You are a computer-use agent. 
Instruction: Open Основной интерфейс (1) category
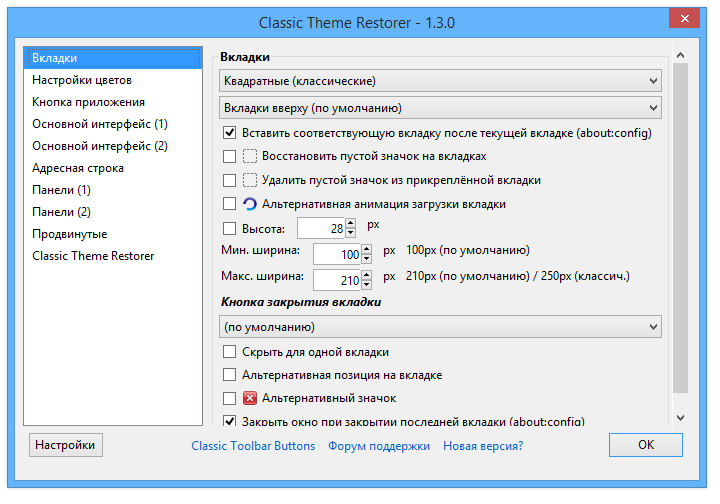coord(113,124)
